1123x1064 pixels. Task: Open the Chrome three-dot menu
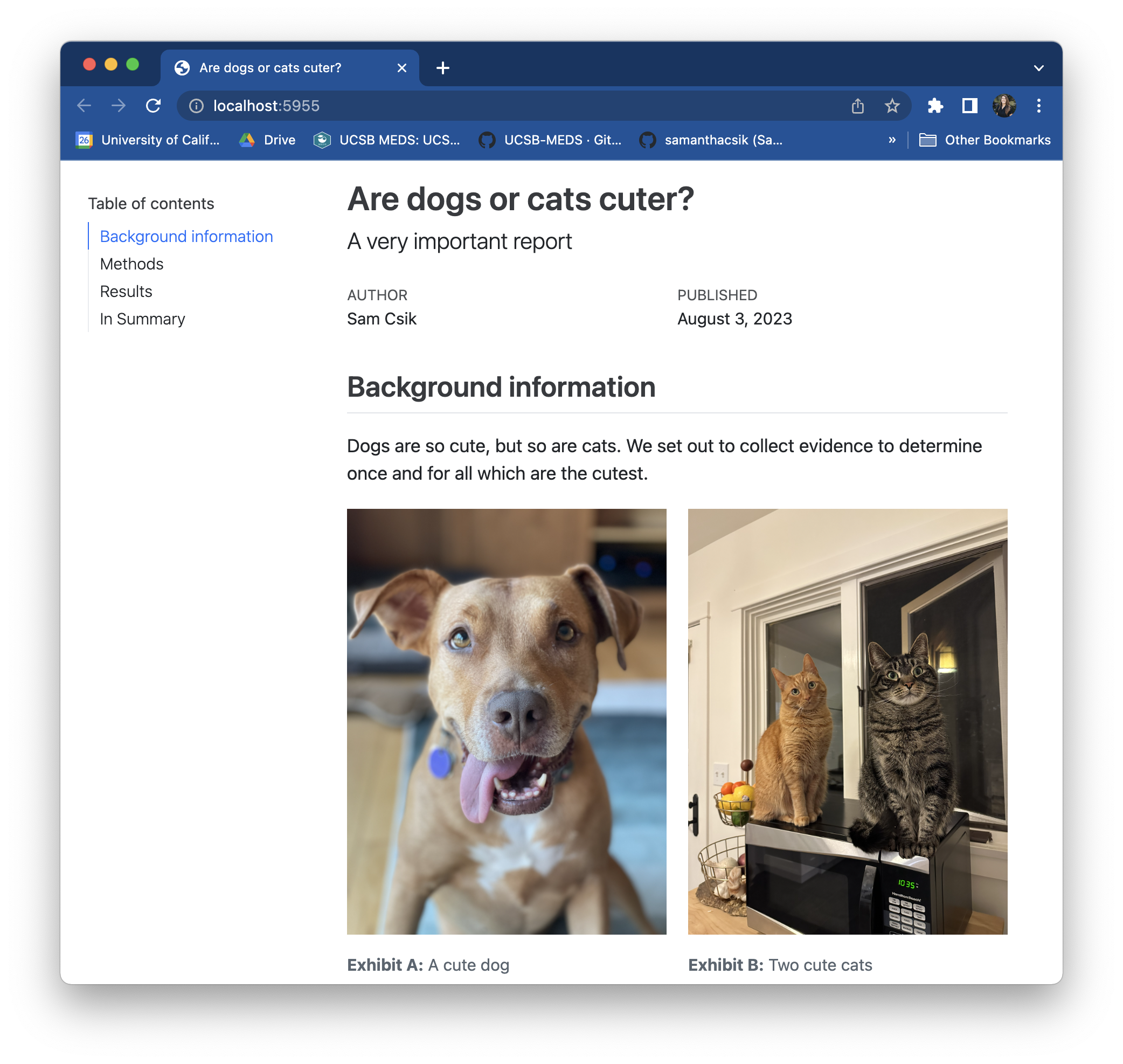click(1038, 106)
